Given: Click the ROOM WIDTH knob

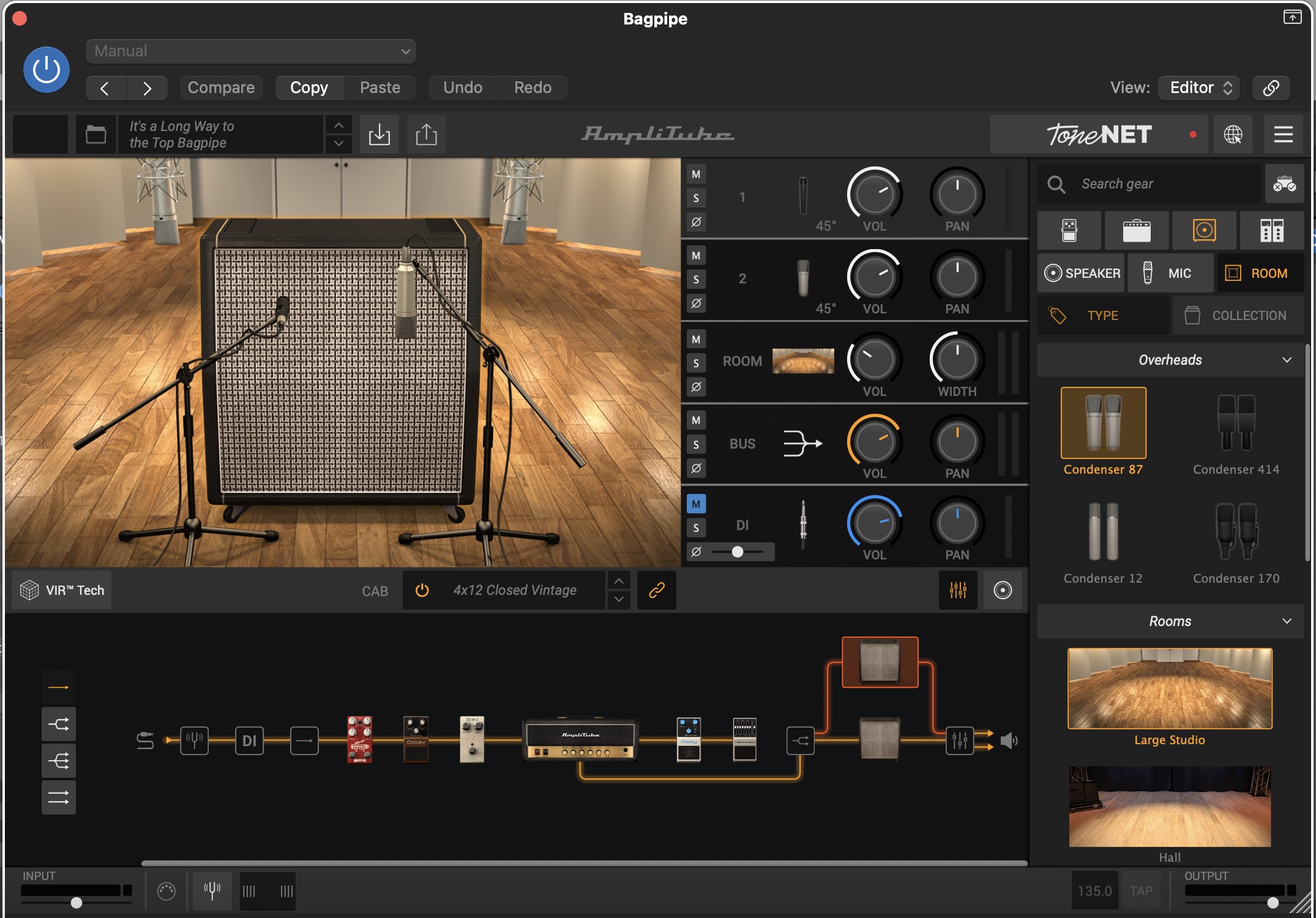Looking at the screenshot, I should [x=957, y=360].
